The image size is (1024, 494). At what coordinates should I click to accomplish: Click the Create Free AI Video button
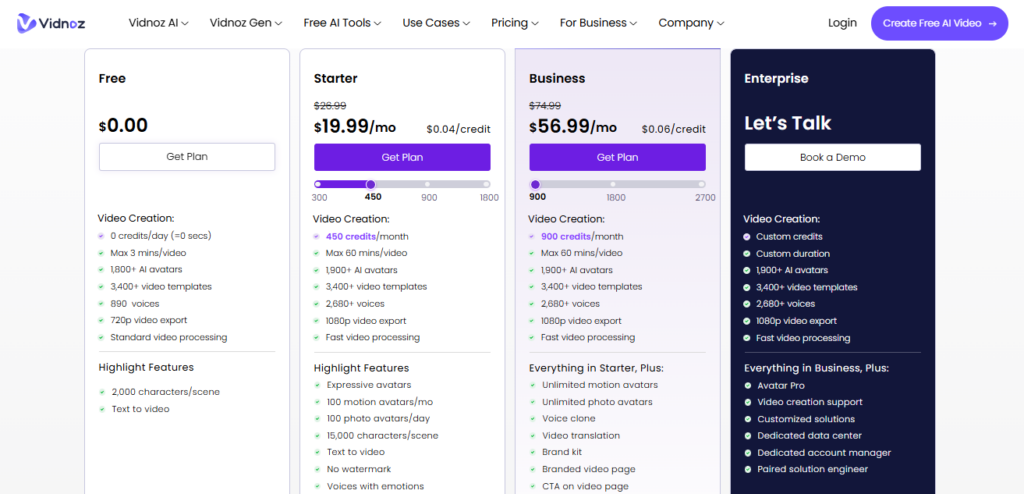point(940,24)
